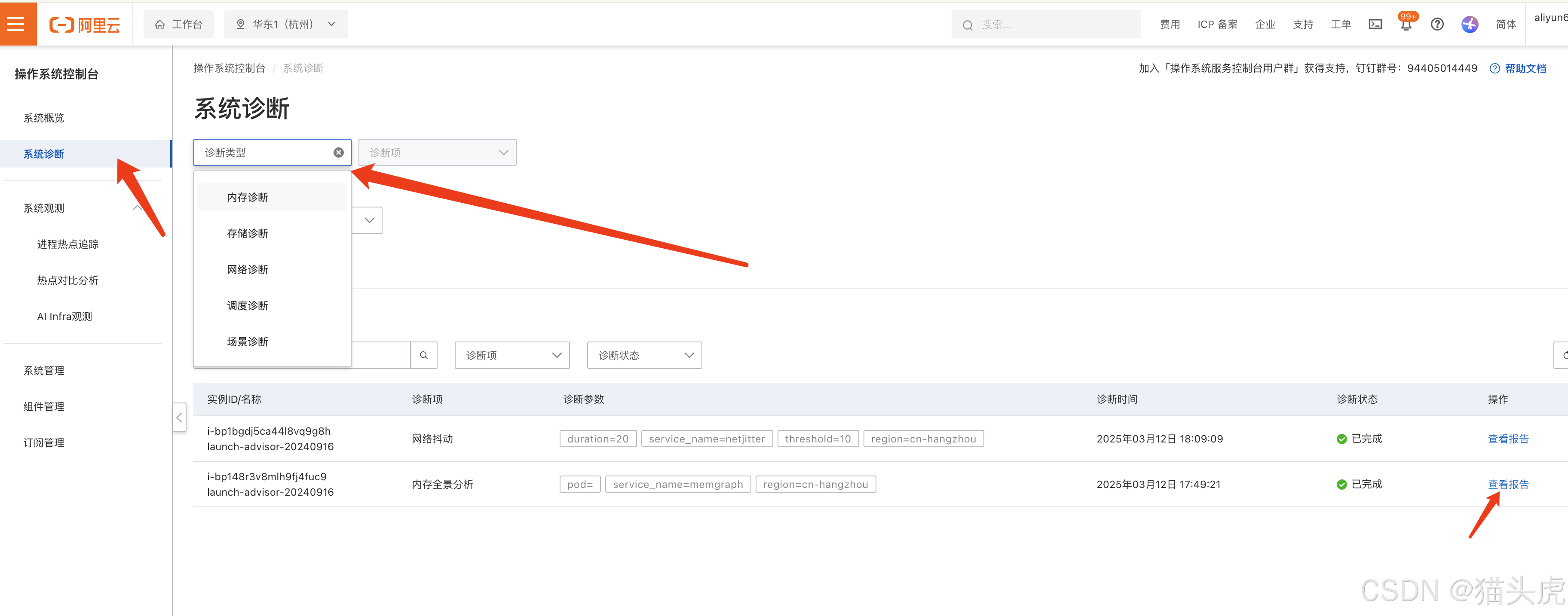
Task: Clear the 诊断类型 selection
Action: coord(338,152)
